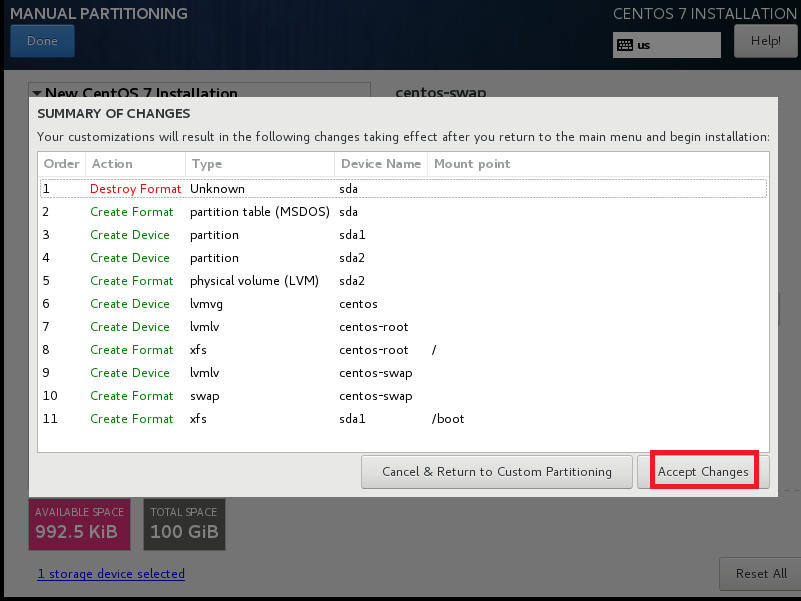Click the Accept Changes button
Screen dimensions: 801x601
coord(703,471)
